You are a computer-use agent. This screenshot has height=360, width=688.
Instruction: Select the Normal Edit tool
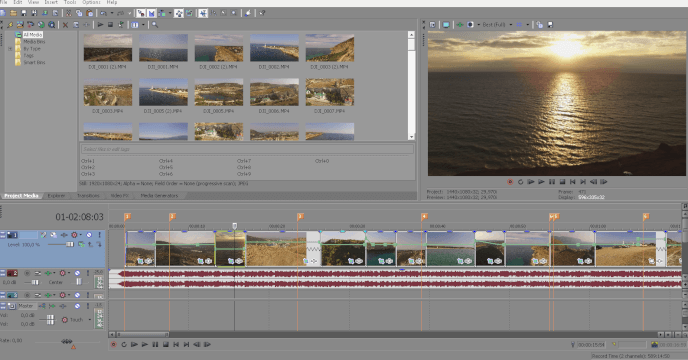(203, 13)
